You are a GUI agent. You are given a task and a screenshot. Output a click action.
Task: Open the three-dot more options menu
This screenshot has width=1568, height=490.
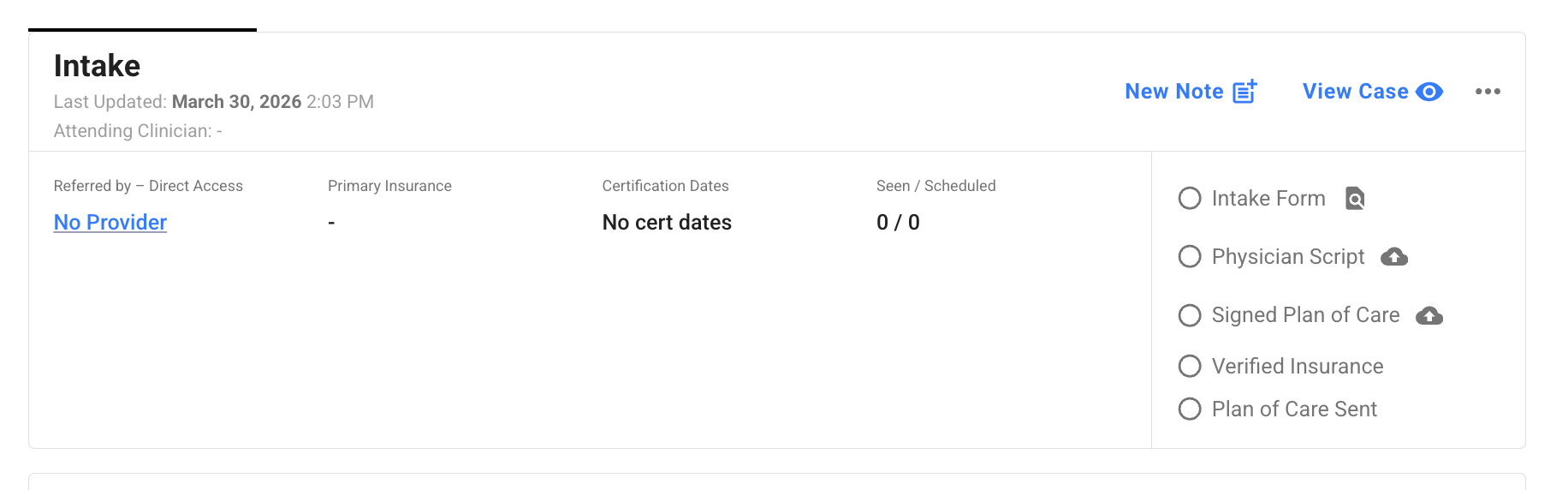tap(1488, 92)
